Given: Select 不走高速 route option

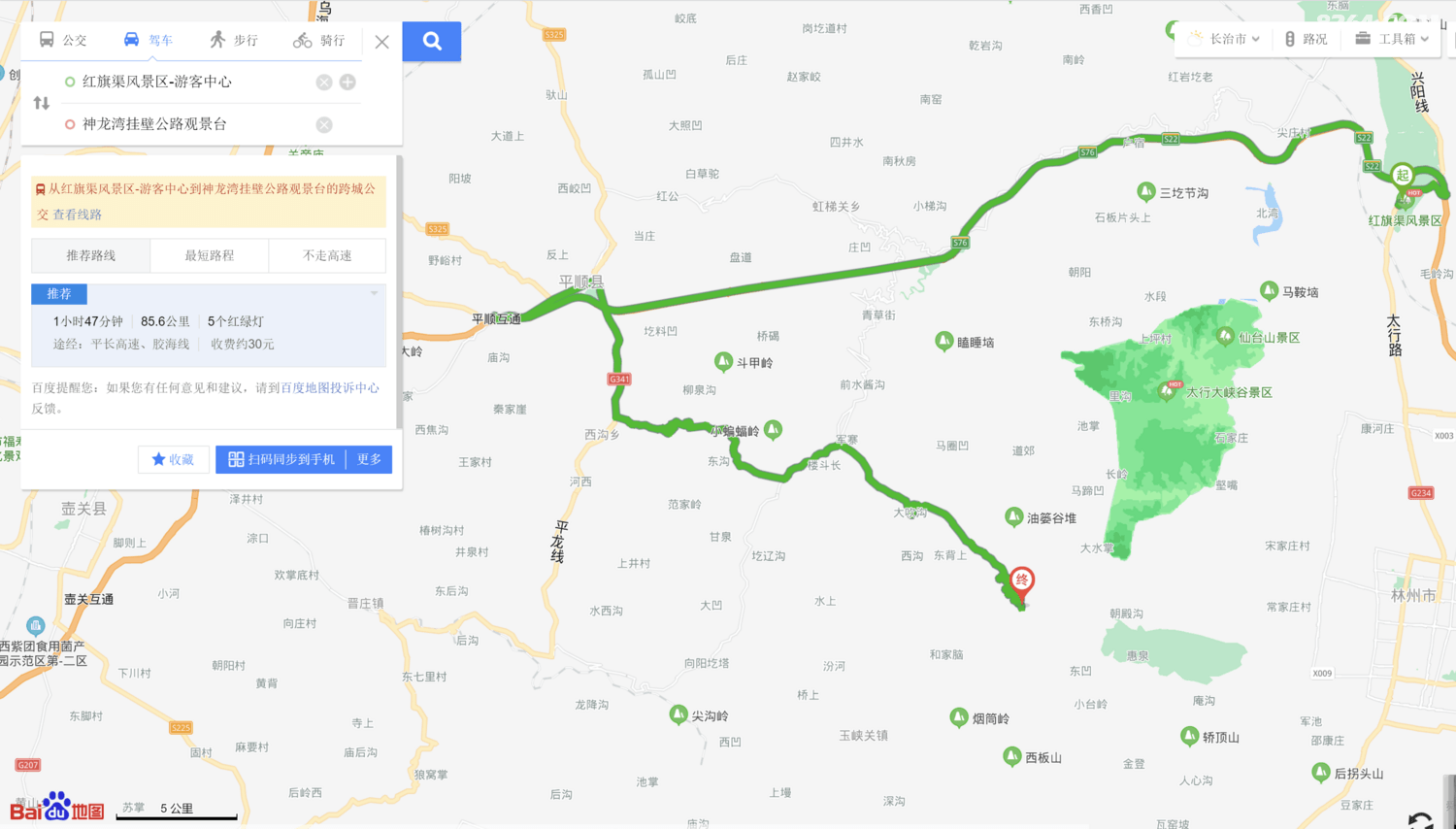Looking at the screenshot, I should coord(327,255).
